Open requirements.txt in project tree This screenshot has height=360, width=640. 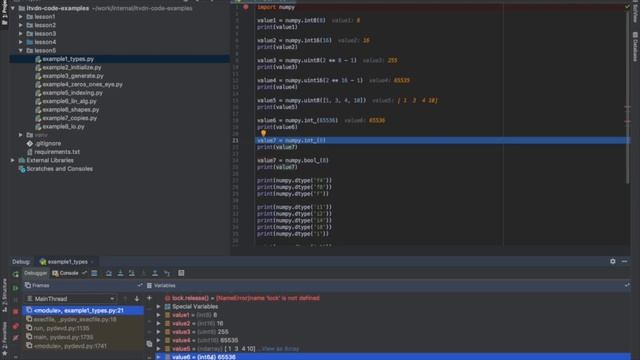(57, 152)
